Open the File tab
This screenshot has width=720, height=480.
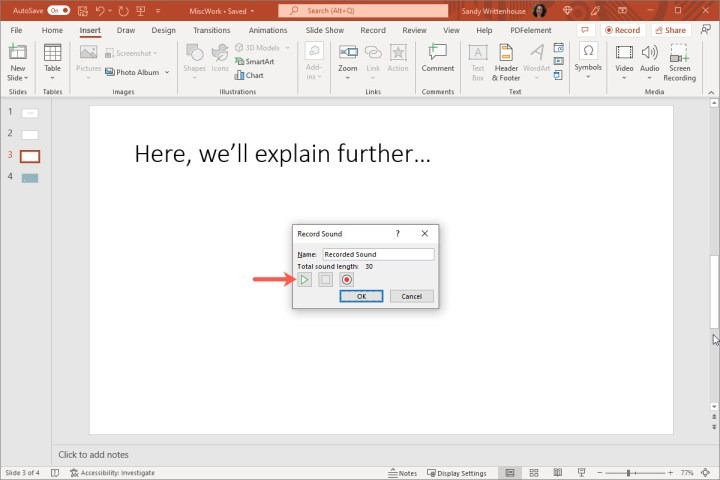coord(16,30)
